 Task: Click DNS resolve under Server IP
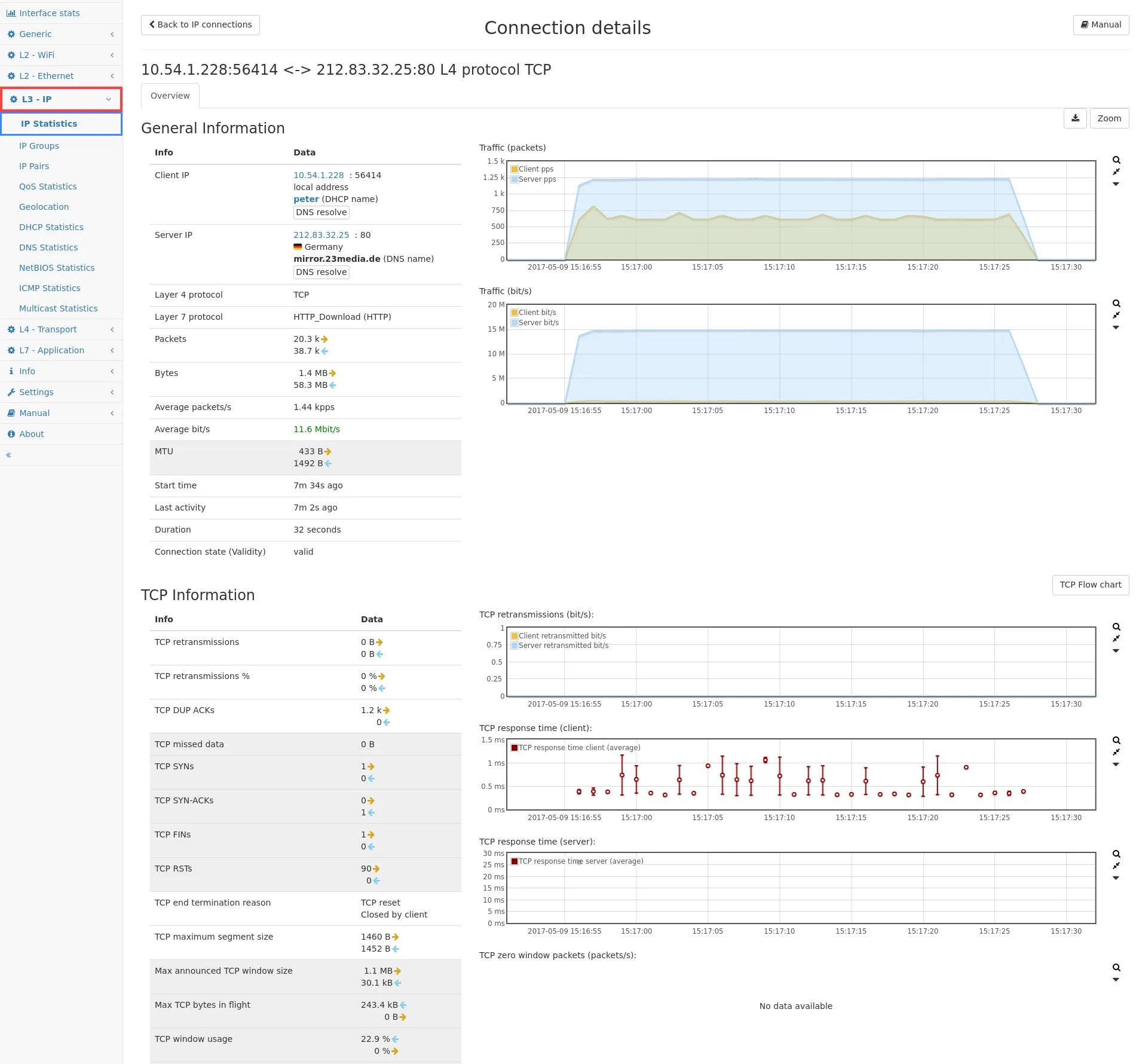tap(321, 272)
